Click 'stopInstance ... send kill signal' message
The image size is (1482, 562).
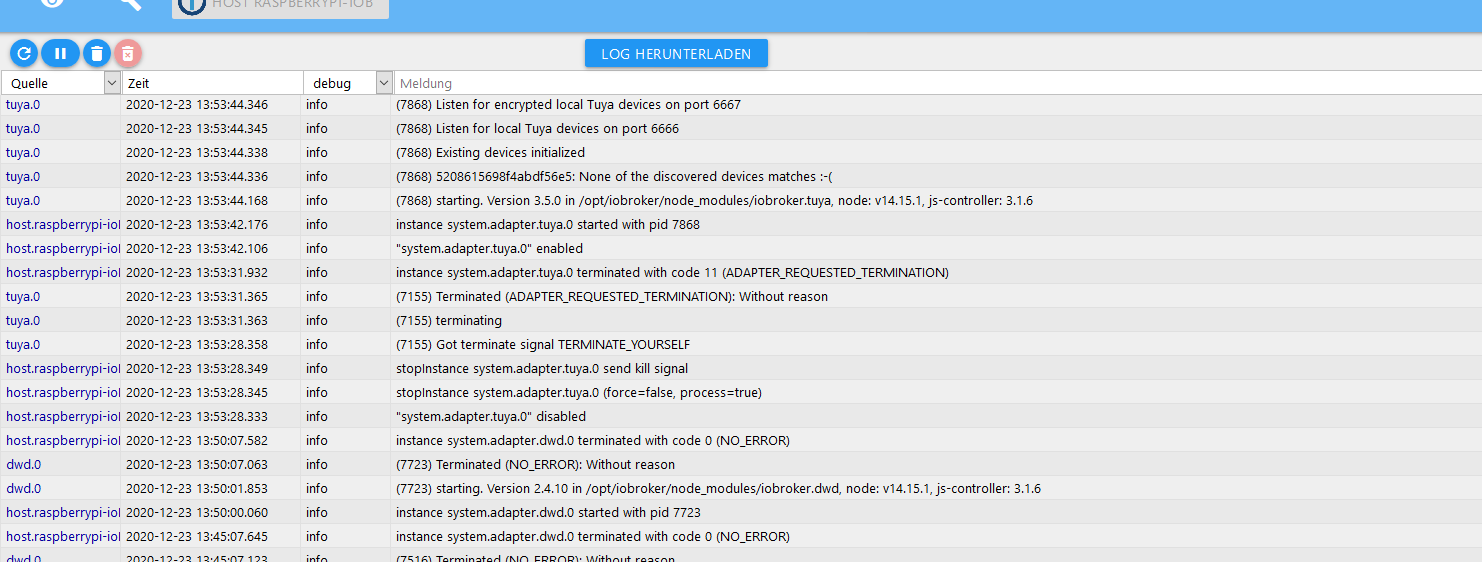[542, 368]
